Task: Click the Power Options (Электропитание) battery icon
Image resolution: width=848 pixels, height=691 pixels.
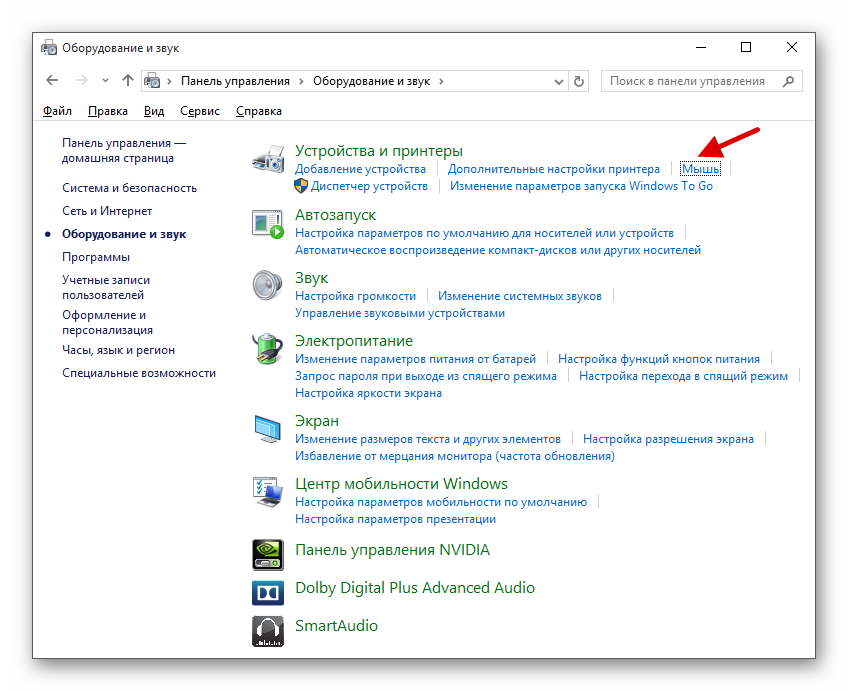Action: (268, 349)
